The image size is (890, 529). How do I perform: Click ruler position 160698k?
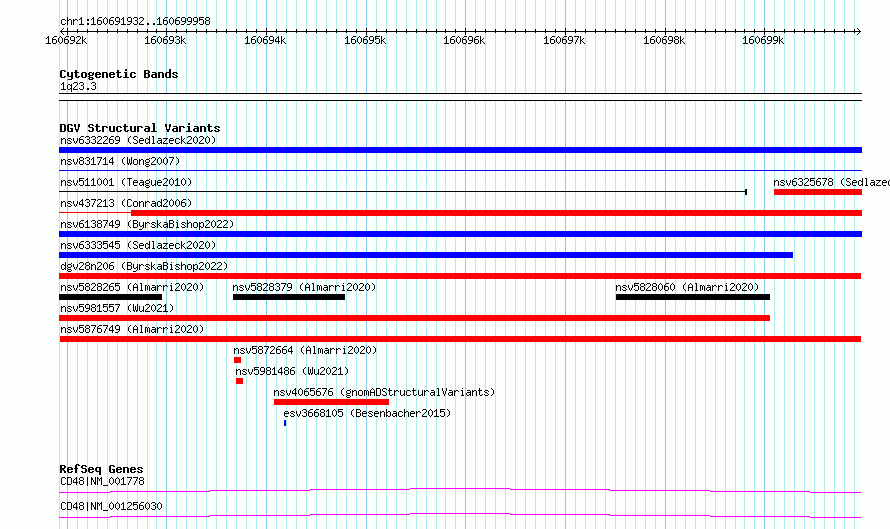pos(664,40)
